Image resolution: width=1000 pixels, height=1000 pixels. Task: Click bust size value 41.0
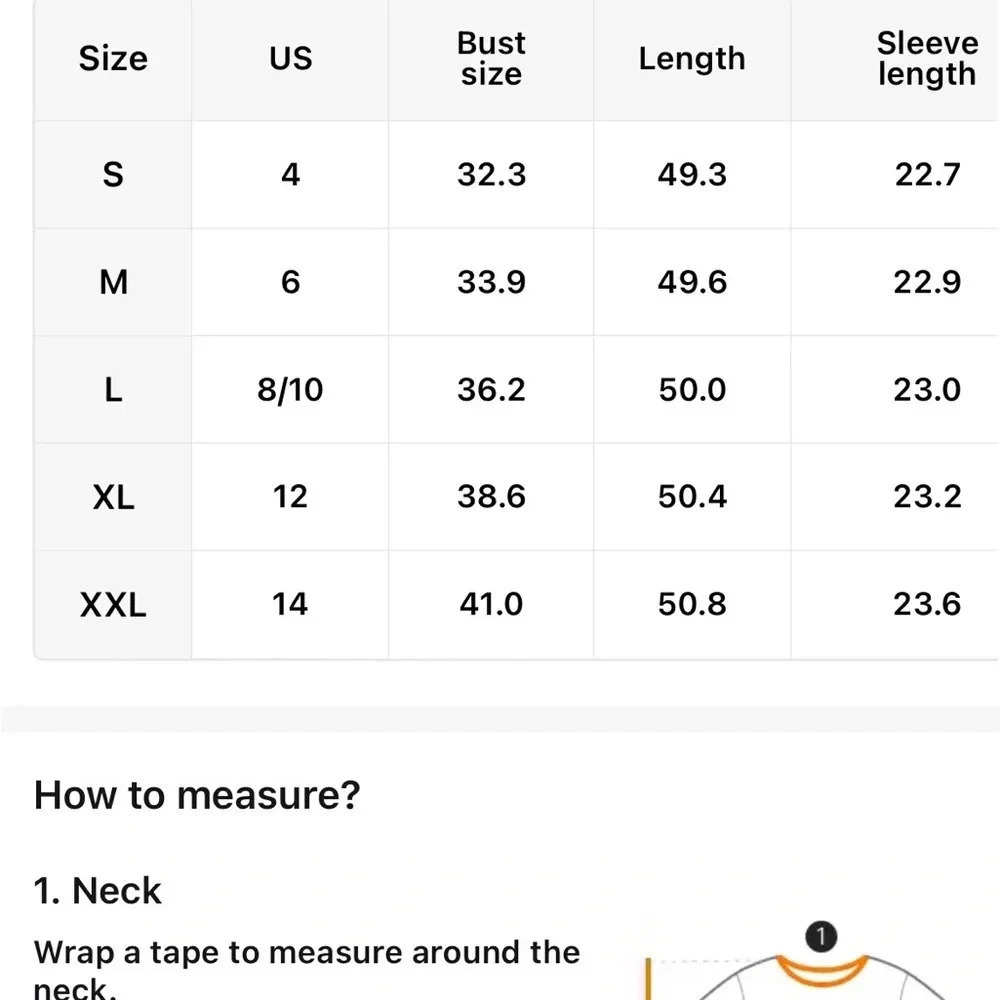(x=491, y=604)
